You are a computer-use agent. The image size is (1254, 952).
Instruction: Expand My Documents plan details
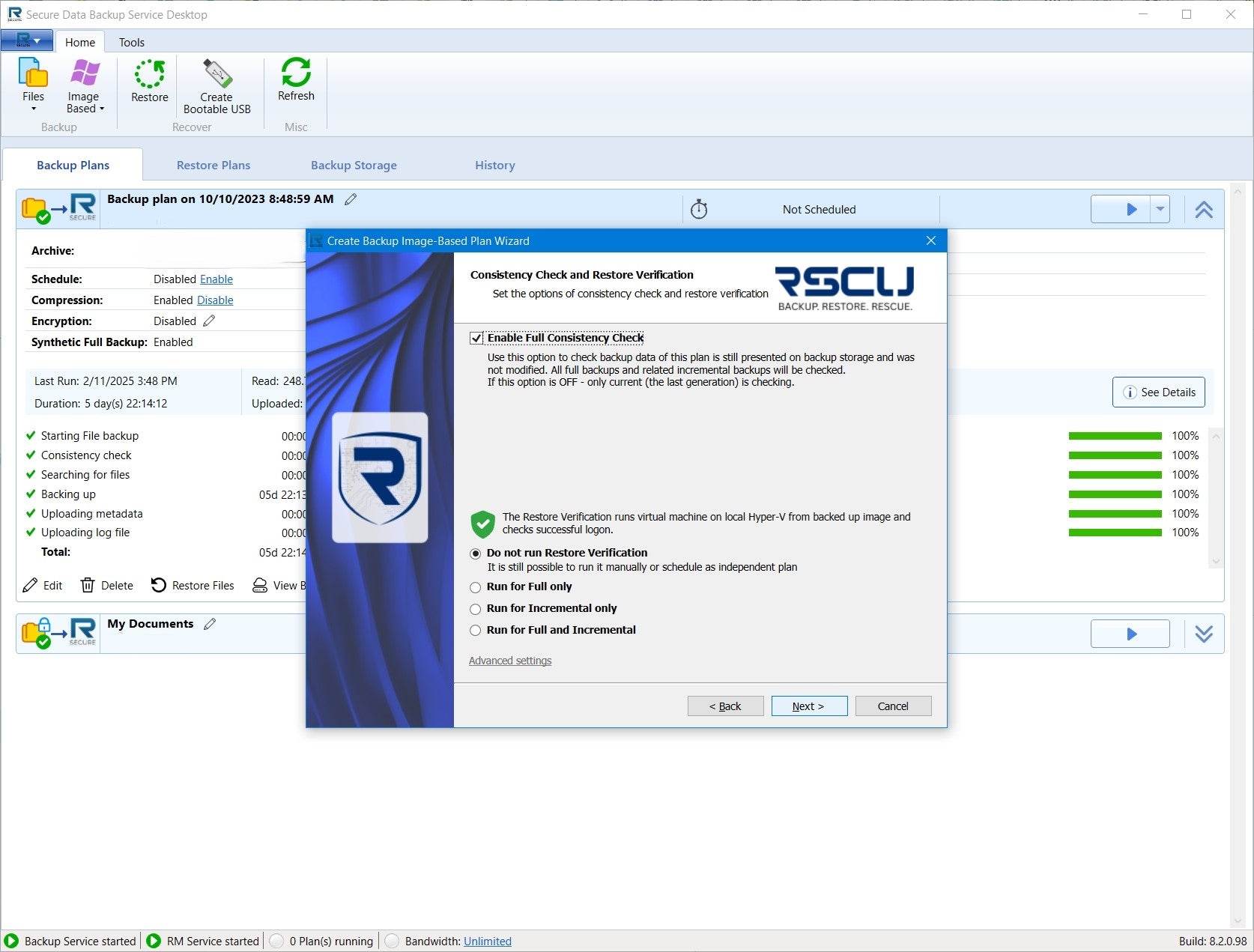(x=1204, y=634)
